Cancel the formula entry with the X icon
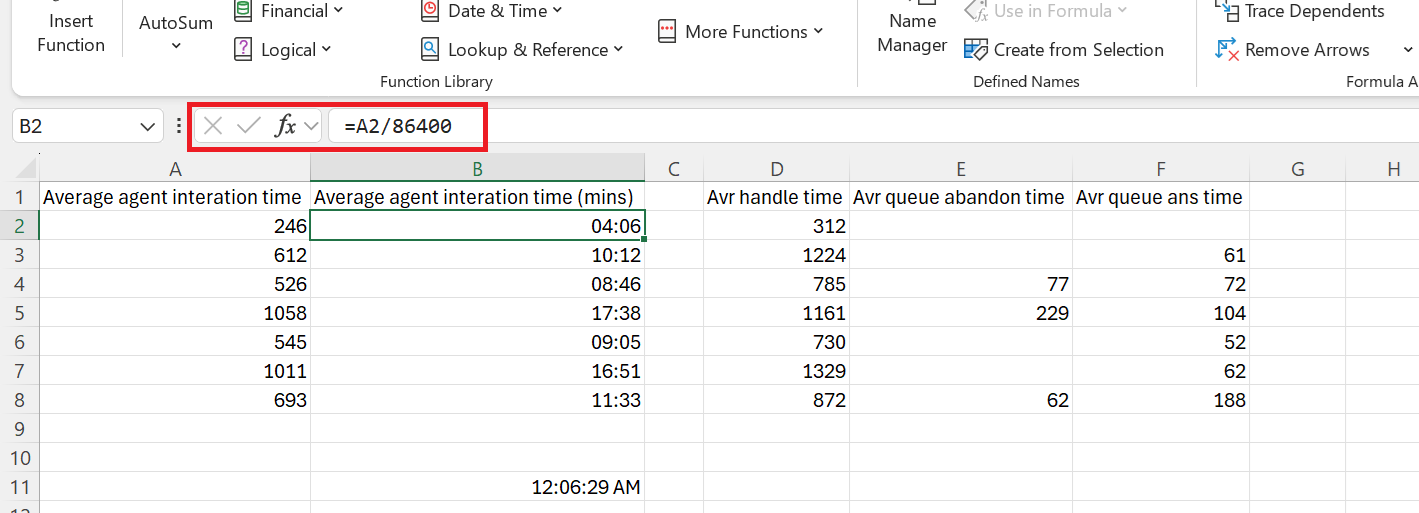1419x513 pixels. click(x=213, y=126)
